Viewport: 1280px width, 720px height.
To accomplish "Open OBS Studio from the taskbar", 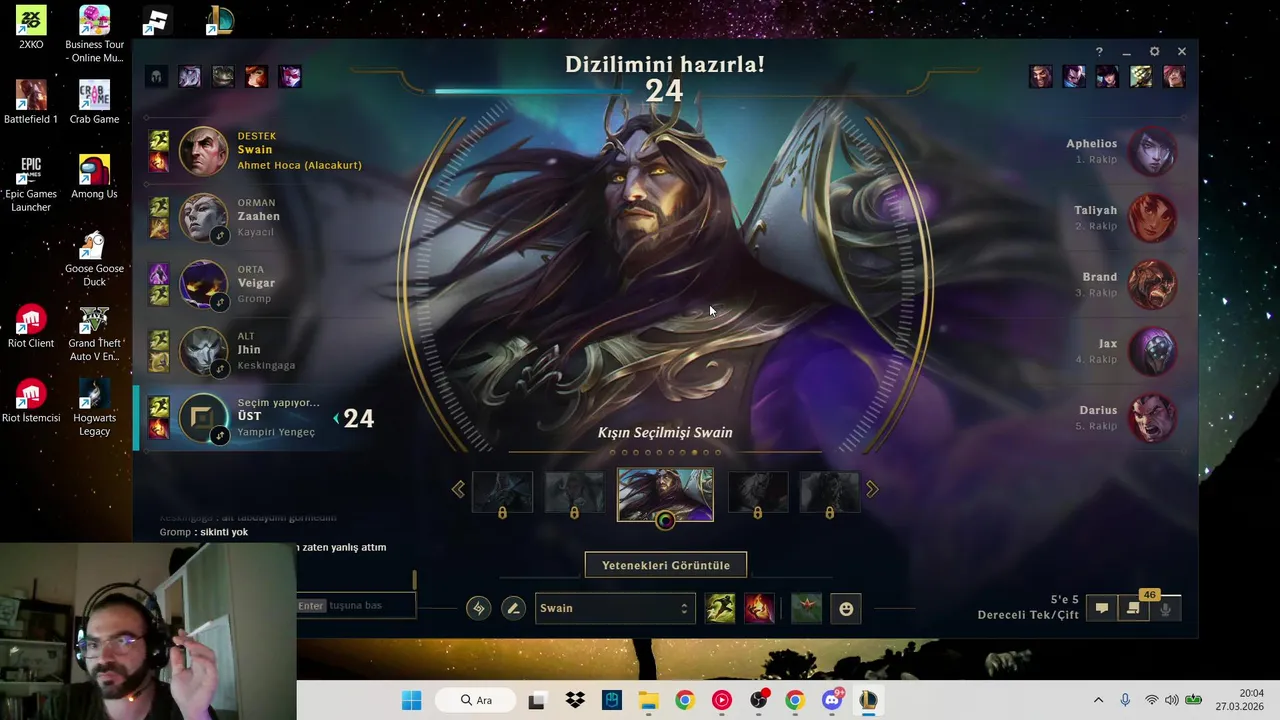I will (758, 700).
